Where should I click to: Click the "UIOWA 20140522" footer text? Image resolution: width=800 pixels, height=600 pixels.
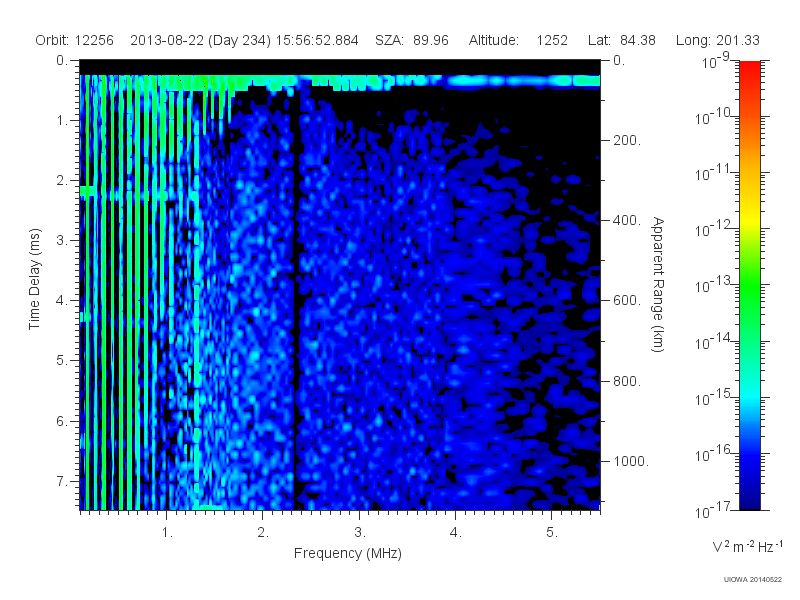753,580
